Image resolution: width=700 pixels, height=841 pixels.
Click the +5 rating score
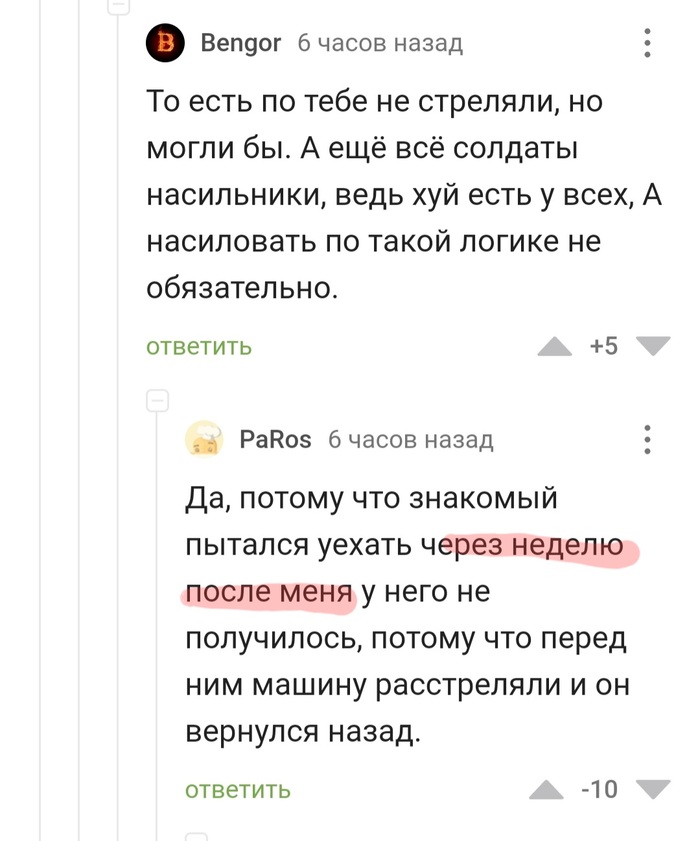point(604,346)
